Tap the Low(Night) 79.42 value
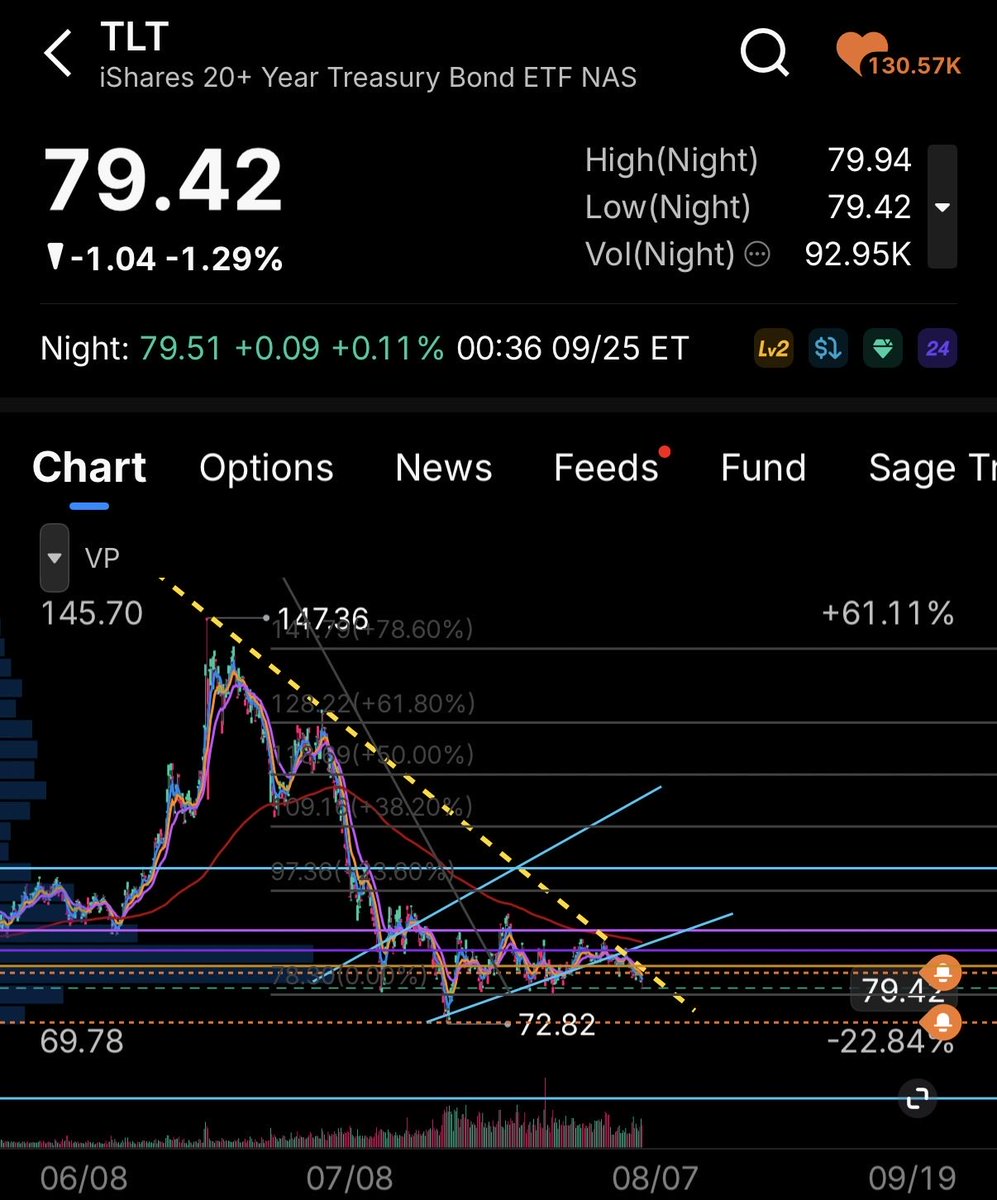This screenshot has width=997, height=1200. 870,207
